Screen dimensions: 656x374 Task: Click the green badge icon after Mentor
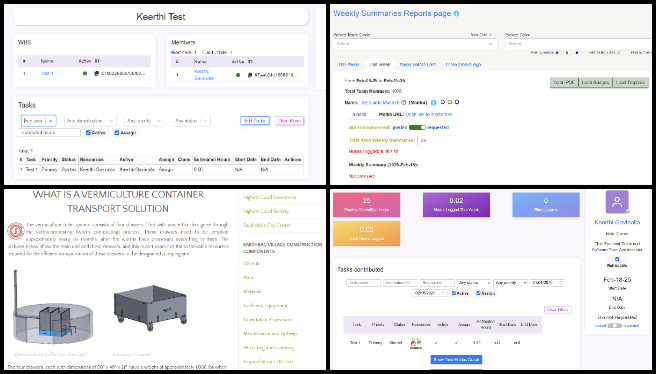pos(450,102)
